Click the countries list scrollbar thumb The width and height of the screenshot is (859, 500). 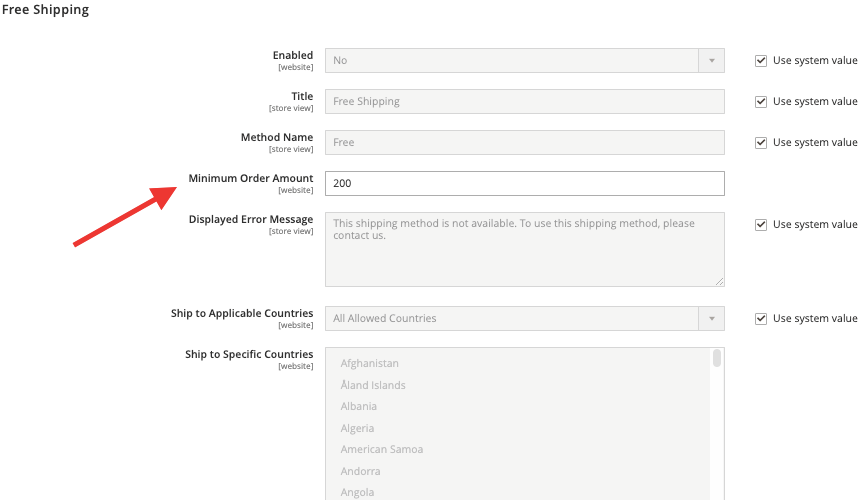click(717, 358)
